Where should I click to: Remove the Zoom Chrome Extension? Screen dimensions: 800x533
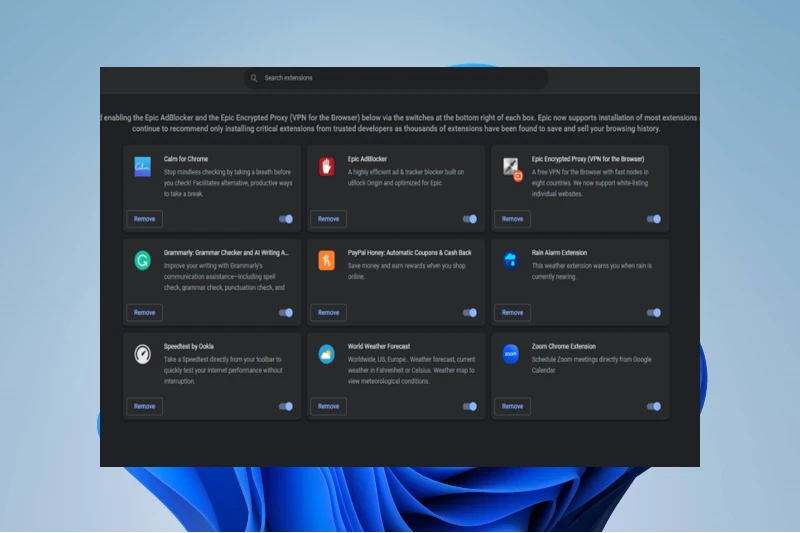(512, 407)
